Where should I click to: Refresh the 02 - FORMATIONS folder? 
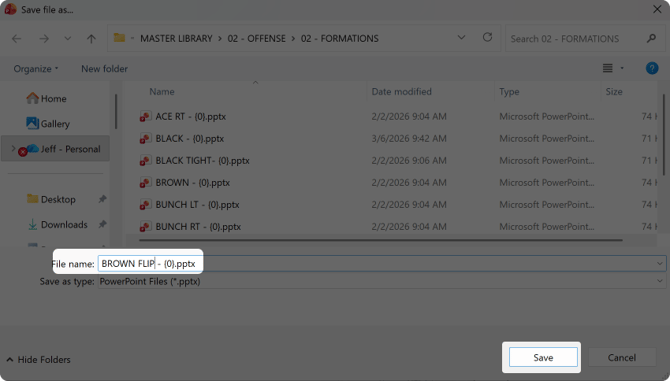tap(487, 38)
